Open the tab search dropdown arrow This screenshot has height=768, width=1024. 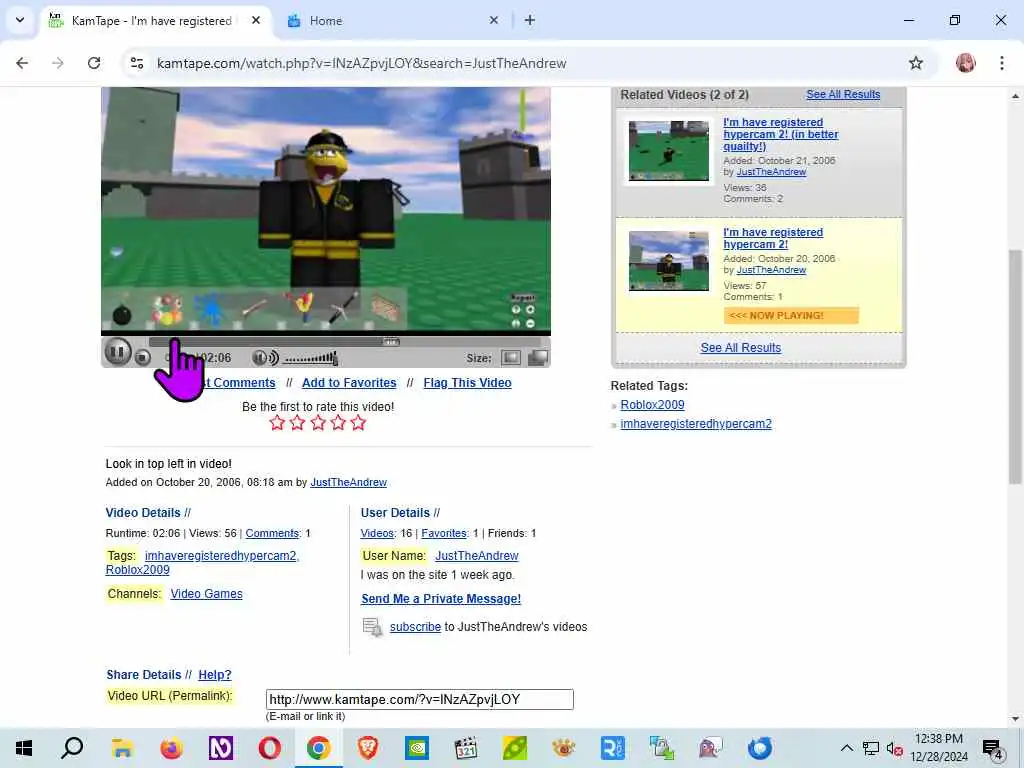pos(20,20)
